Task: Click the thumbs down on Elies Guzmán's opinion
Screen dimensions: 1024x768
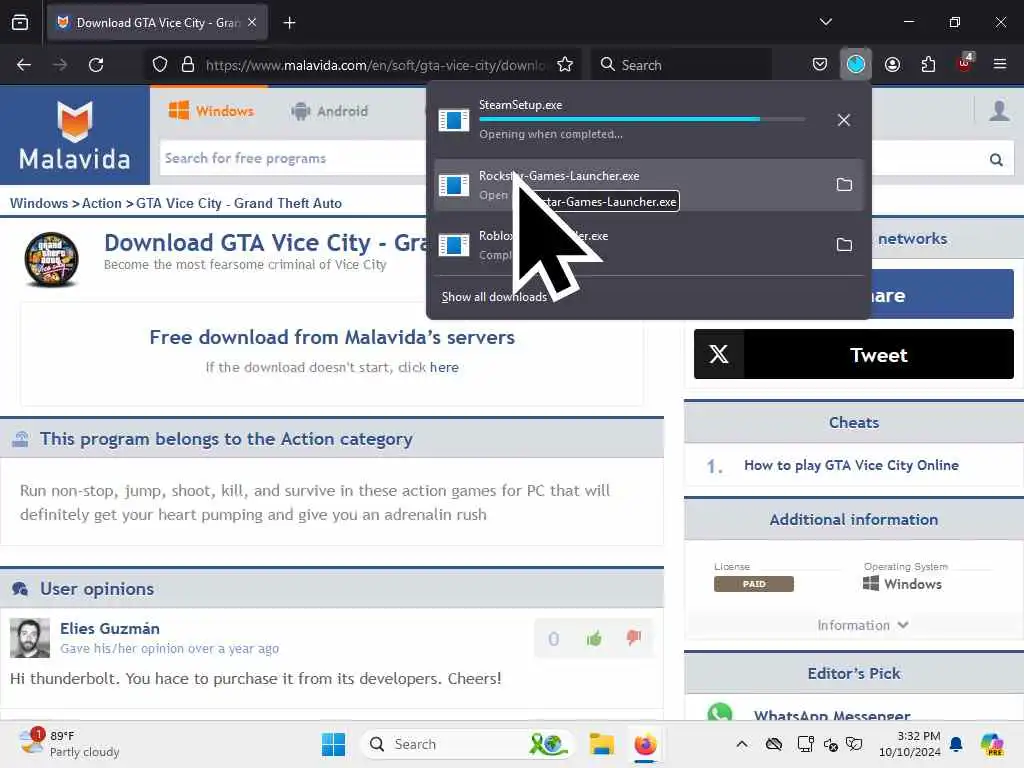Action: pyautogui.click(x=633, y=637)
